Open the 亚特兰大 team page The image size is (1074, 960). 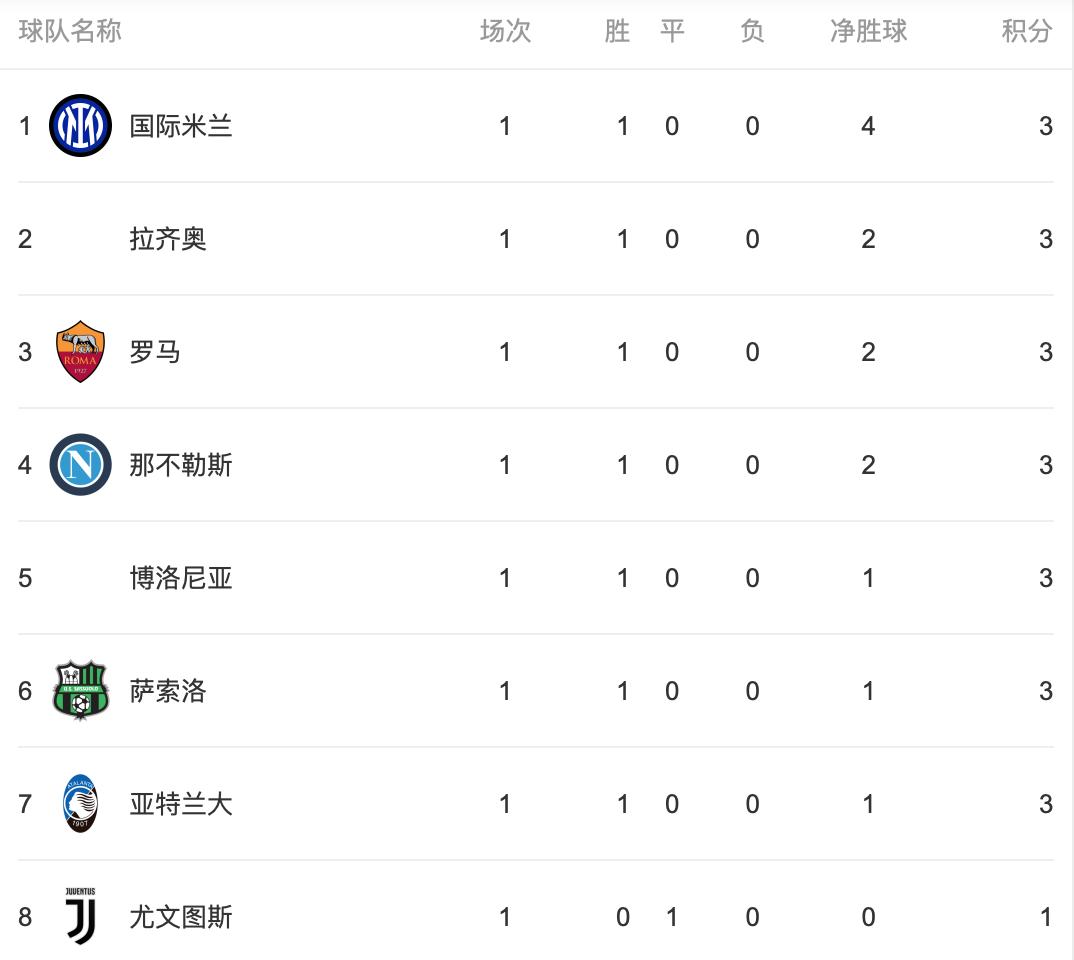coord(181,804)
